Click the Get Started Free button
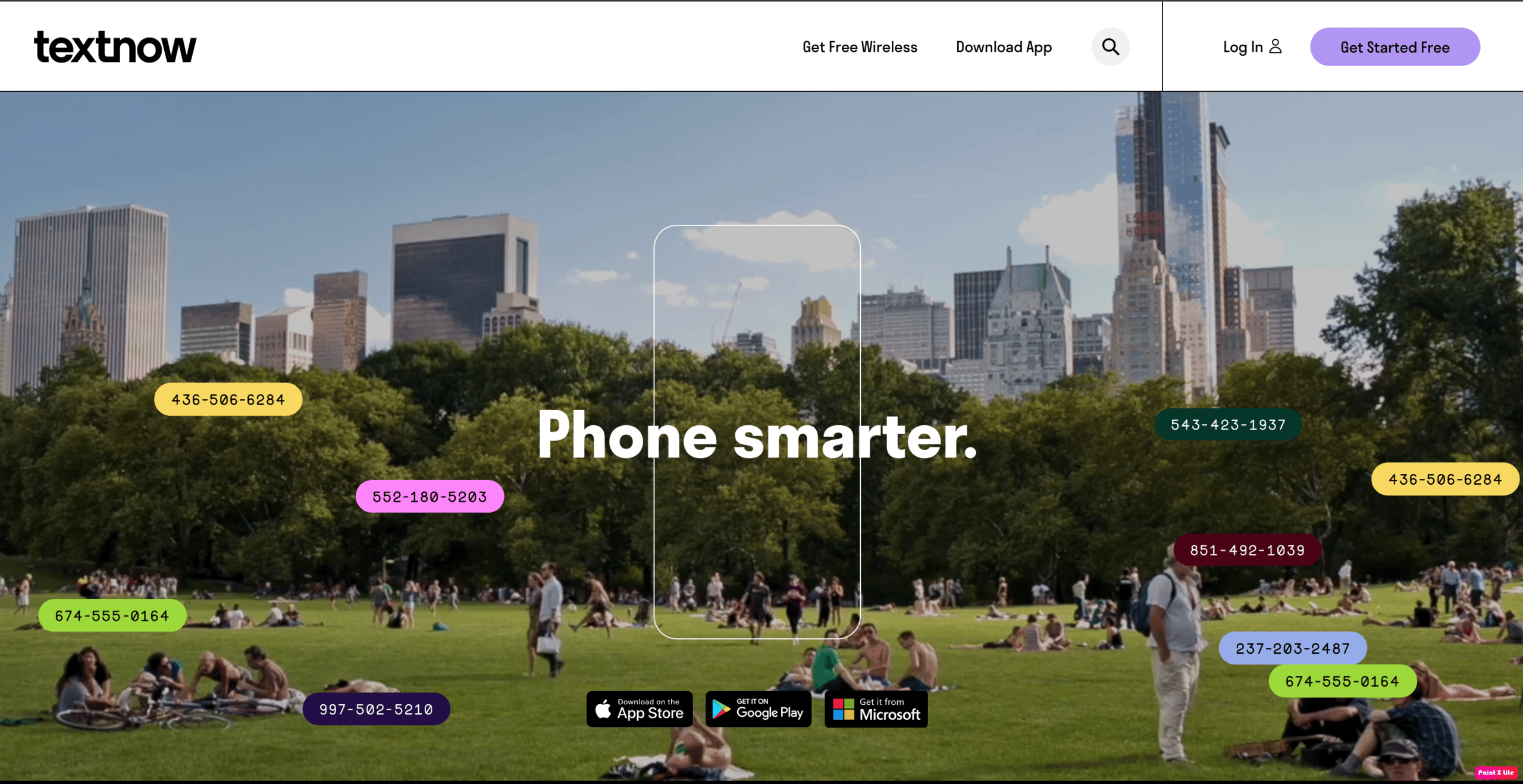 pos(1394,46)
